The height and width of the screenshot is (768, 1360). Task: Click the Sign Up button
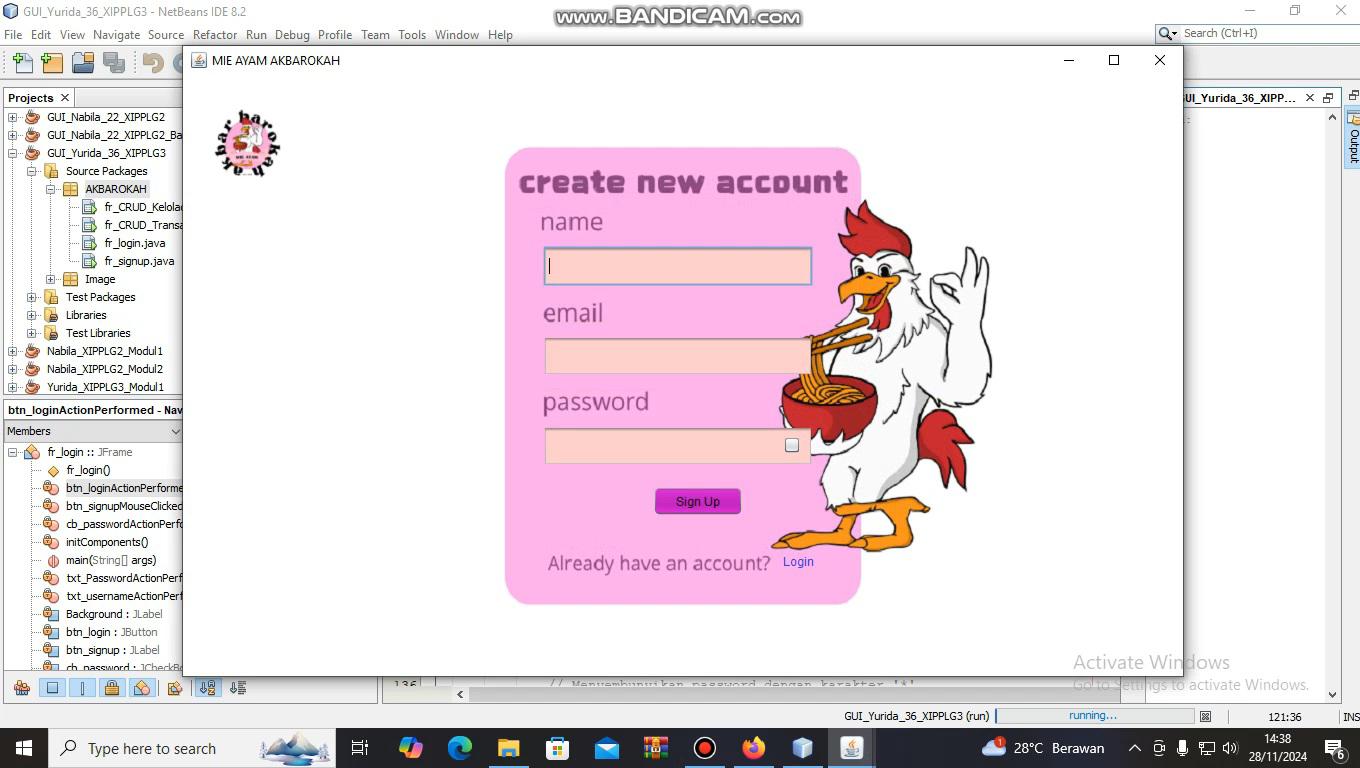(x=697, y=501)
